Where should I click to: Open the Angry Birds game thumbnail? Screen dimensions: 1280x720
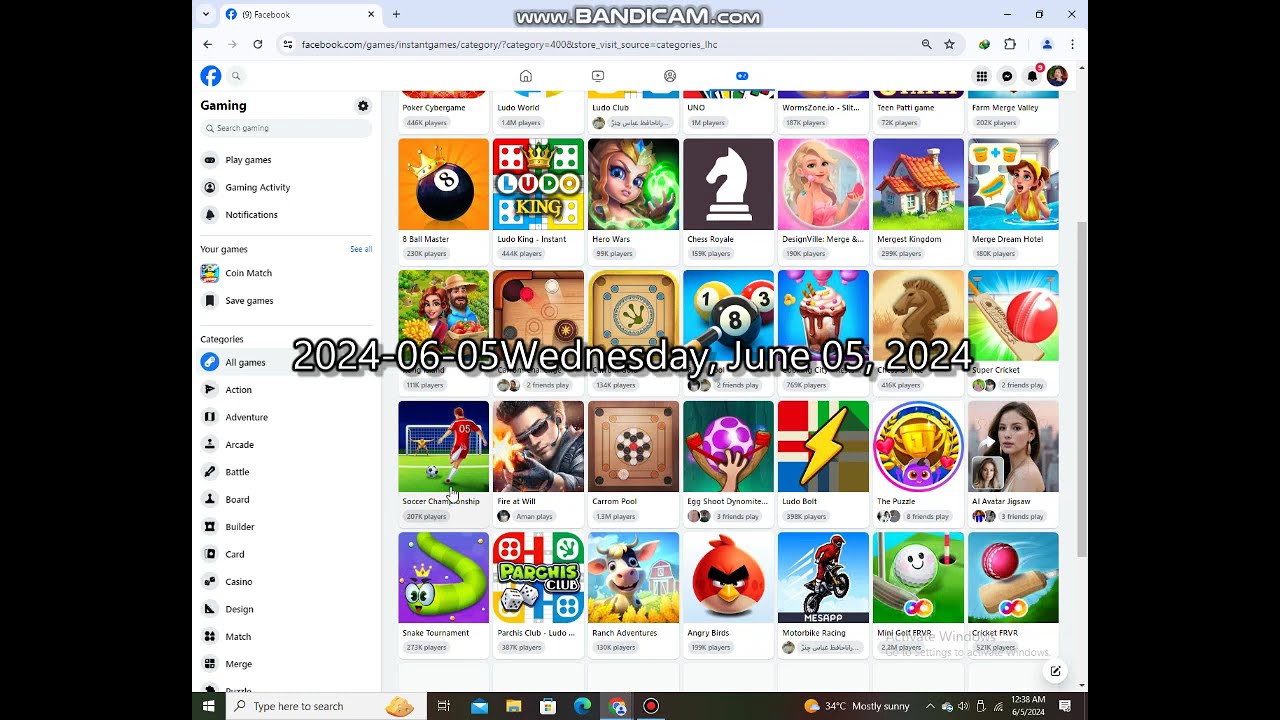(728, 577)
